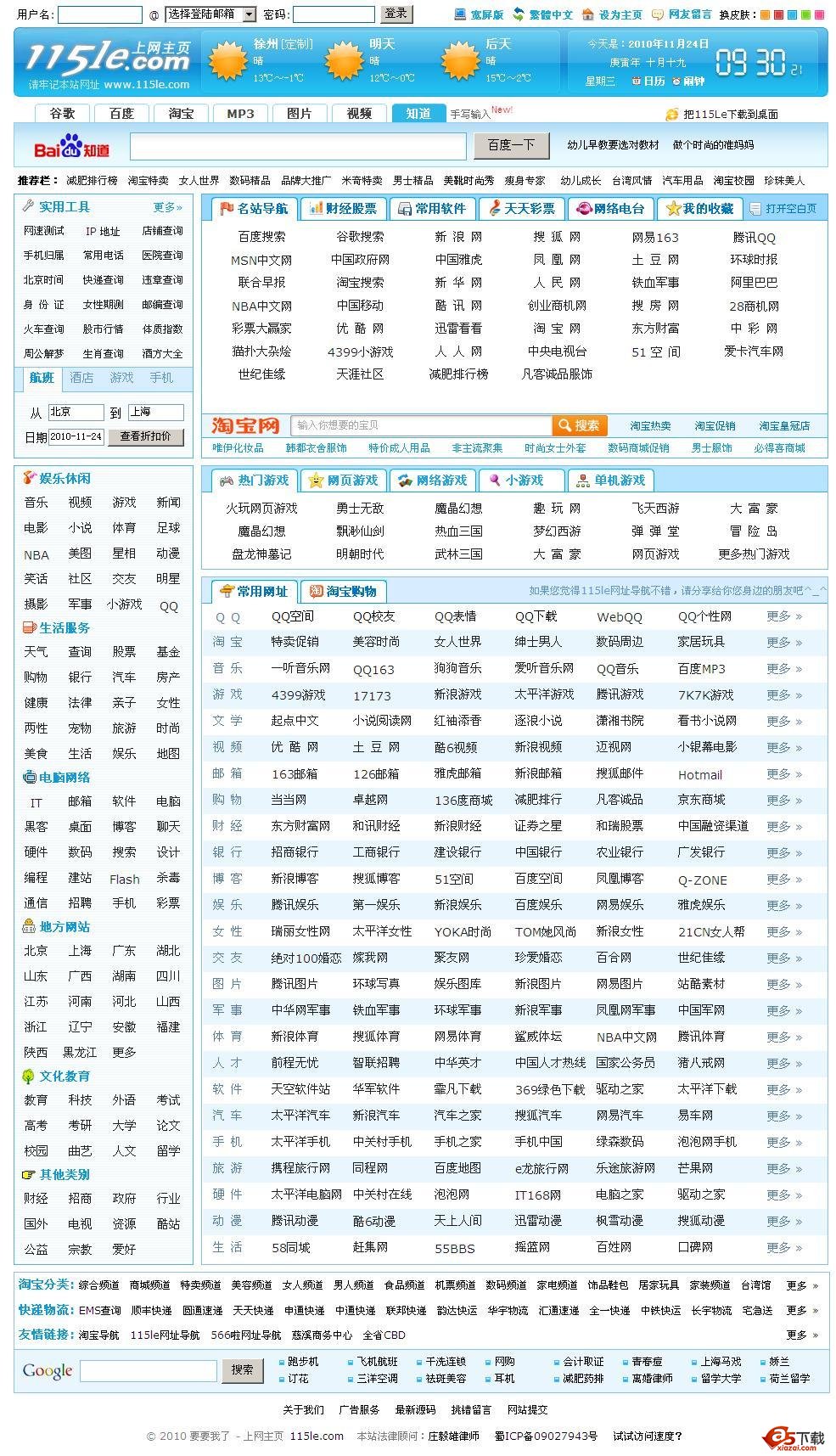Click the 登录 login button
Image resolution: width=836 pixels, height=1456 pixels.
396,14
